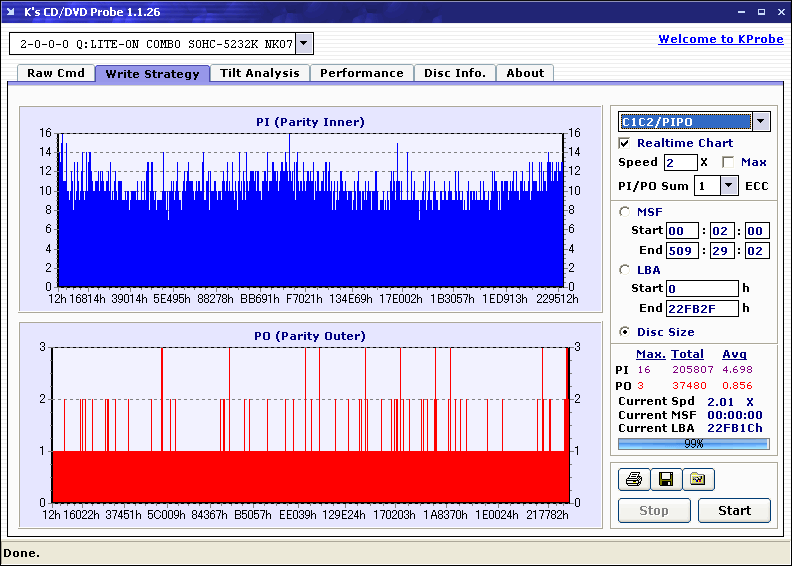The image size is (792, 566).
Task: Open the PI/PO Sum ECC dropdown
Action: coord(728,186)
